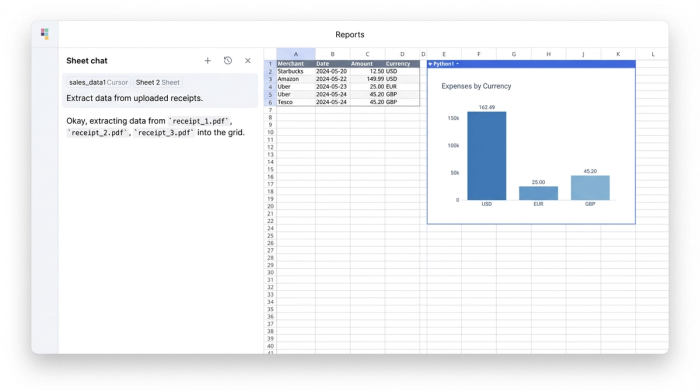The width and height of the screenshot is (700, 391).
Task: Start a new chat with the plus icon
Action: tap(208, 61)
